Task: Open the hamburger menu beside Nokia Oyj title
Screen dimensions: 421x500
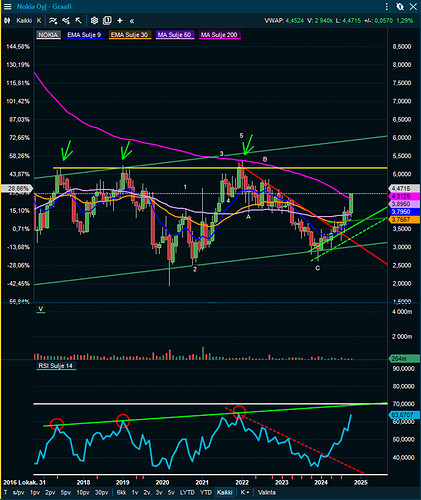Action: coord(7,6)
